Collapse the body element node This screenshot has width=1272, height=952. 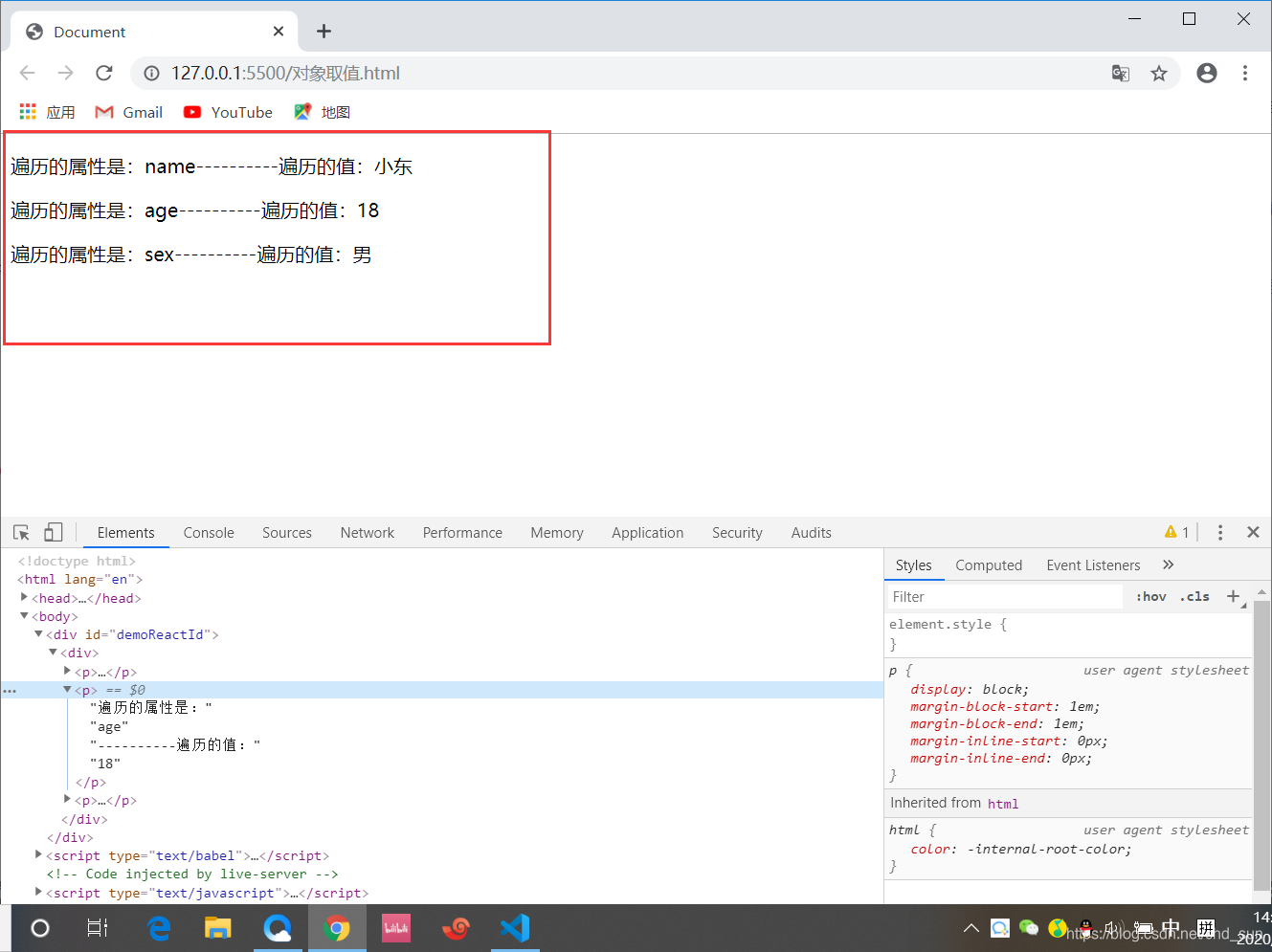pyautogui.click(x=24, y=616)
